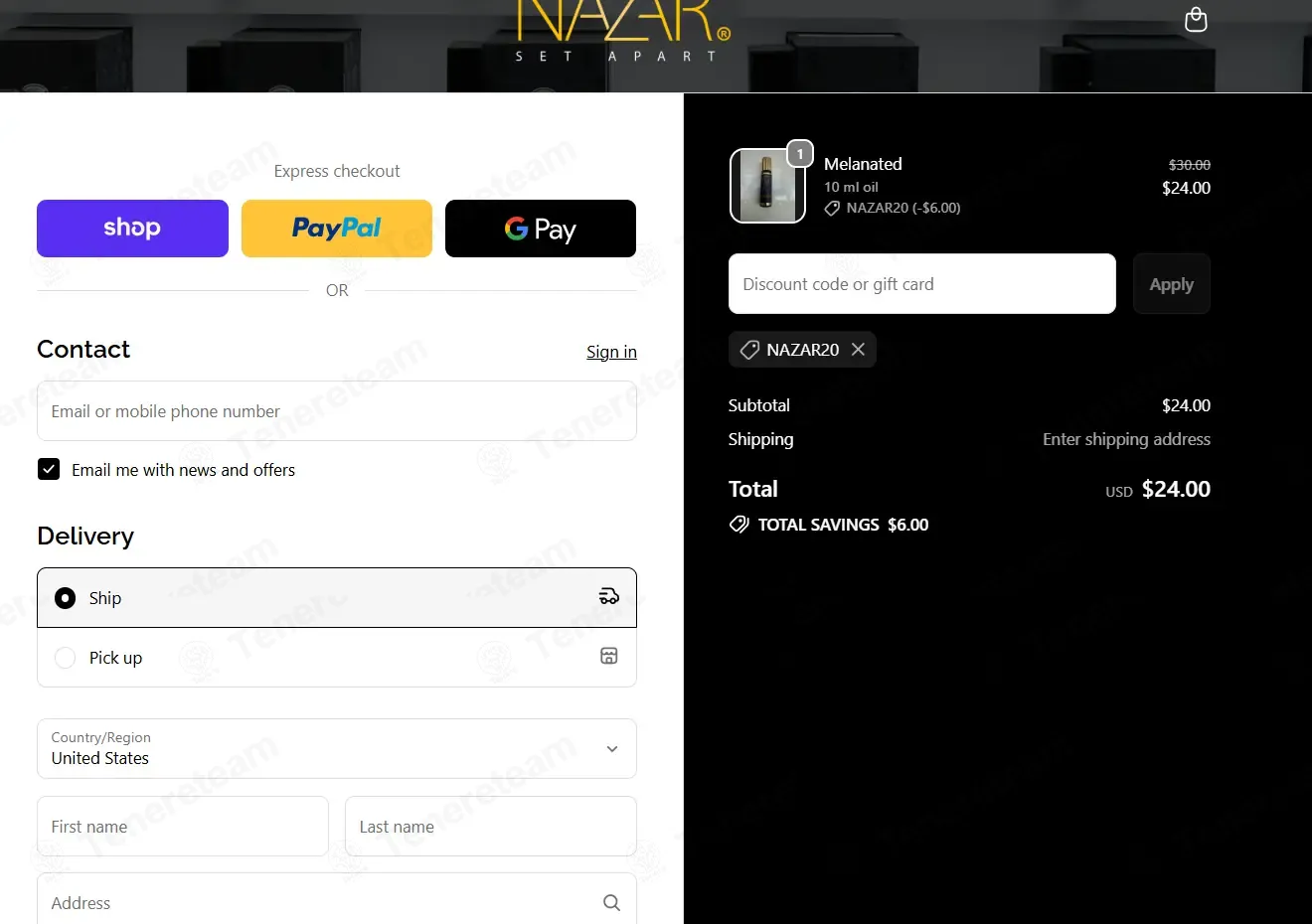The height and width of the screenshot is (924, 1312).
Task: Open the shopping bag cart icon
Action: (x=1196, y=20)
